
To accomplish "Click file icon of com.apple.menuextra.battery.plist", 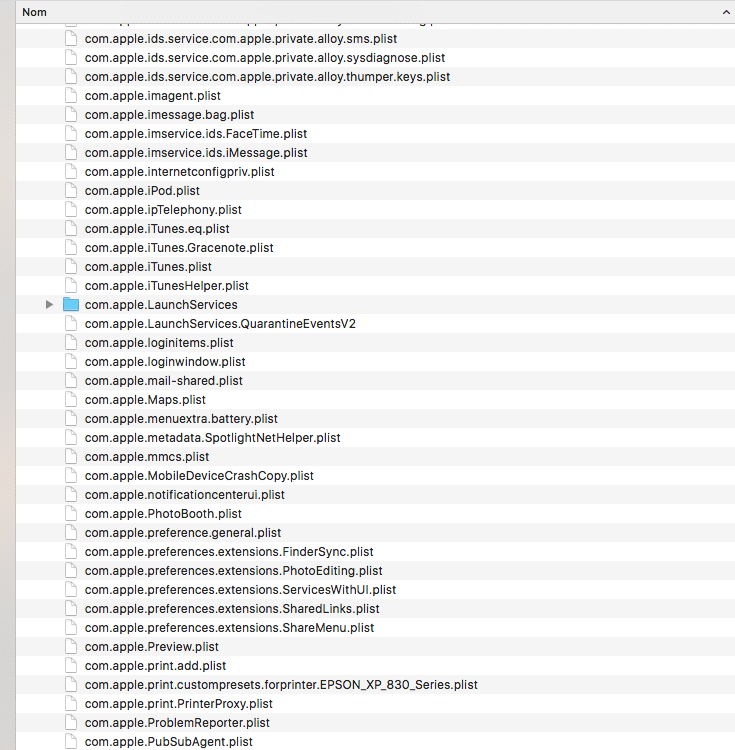I will [x=71, y=419].
